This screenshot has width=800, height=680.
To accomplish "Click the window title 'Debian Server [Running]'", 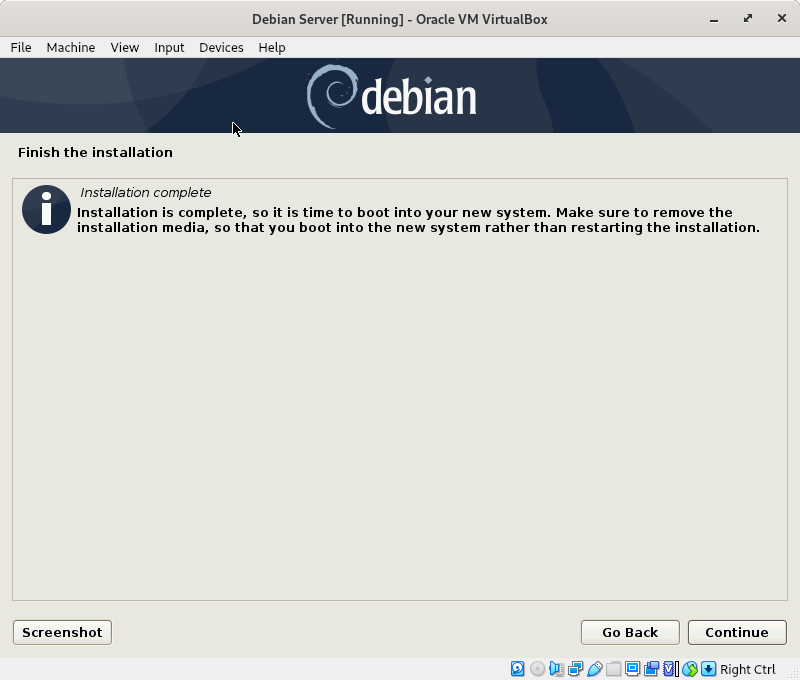I will (328, 19).
